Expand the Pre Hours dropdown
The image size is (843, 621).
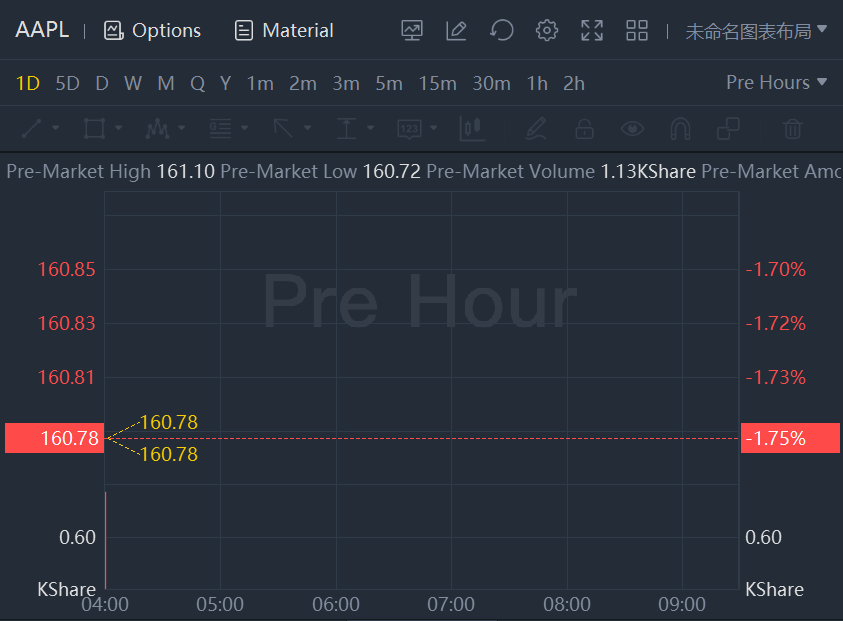click(x=777, y=82)
